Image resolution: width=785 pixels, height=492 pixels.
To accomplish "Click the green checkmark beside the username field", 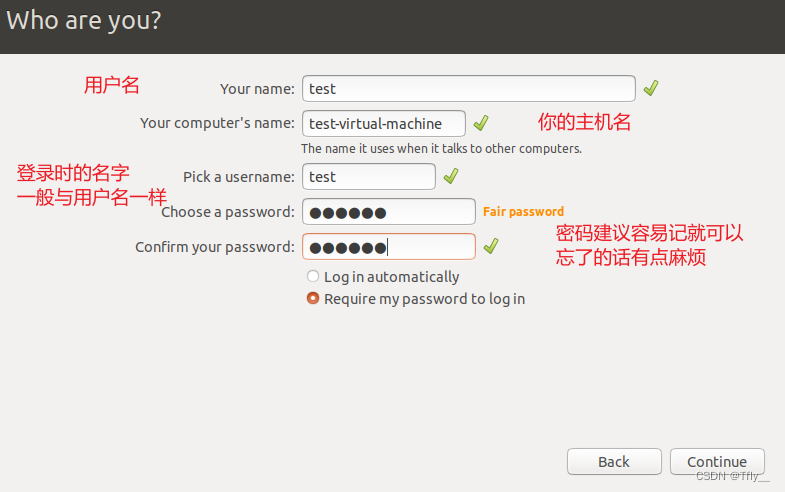I will [451, 176].
